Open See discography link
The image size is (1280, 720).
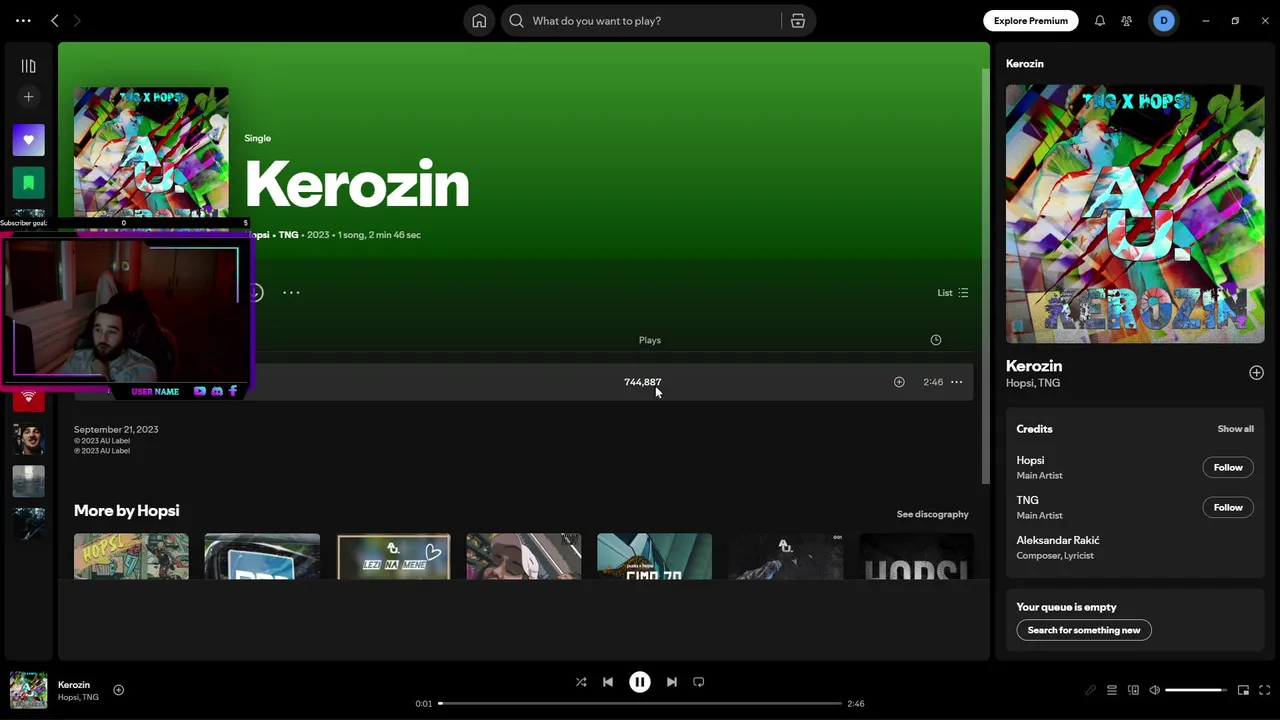(932, 514)
